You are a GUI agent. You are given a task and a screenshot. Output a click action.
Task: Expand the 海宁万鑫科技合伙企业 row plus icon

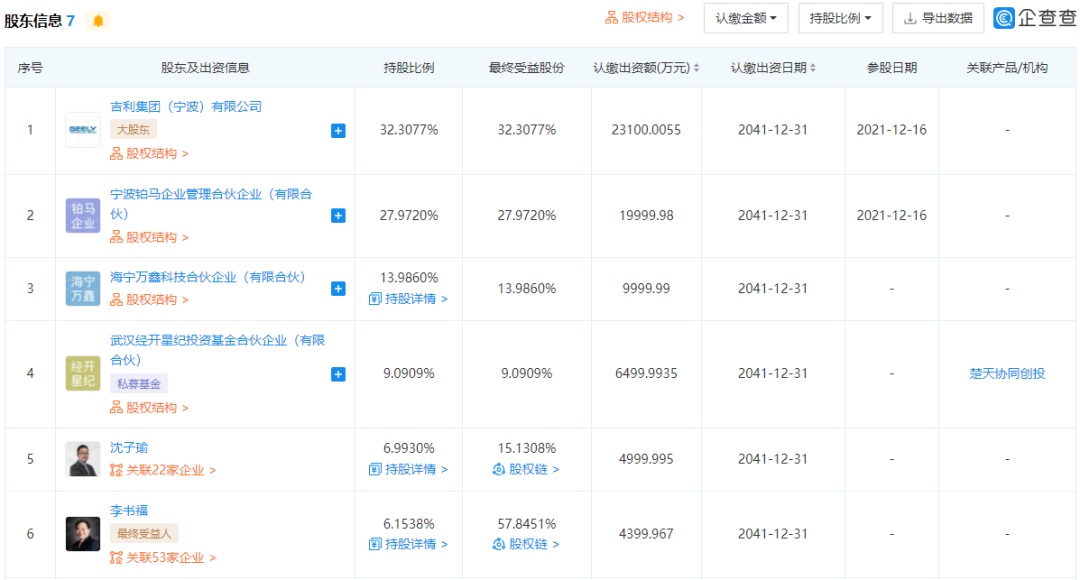(338, 289)
